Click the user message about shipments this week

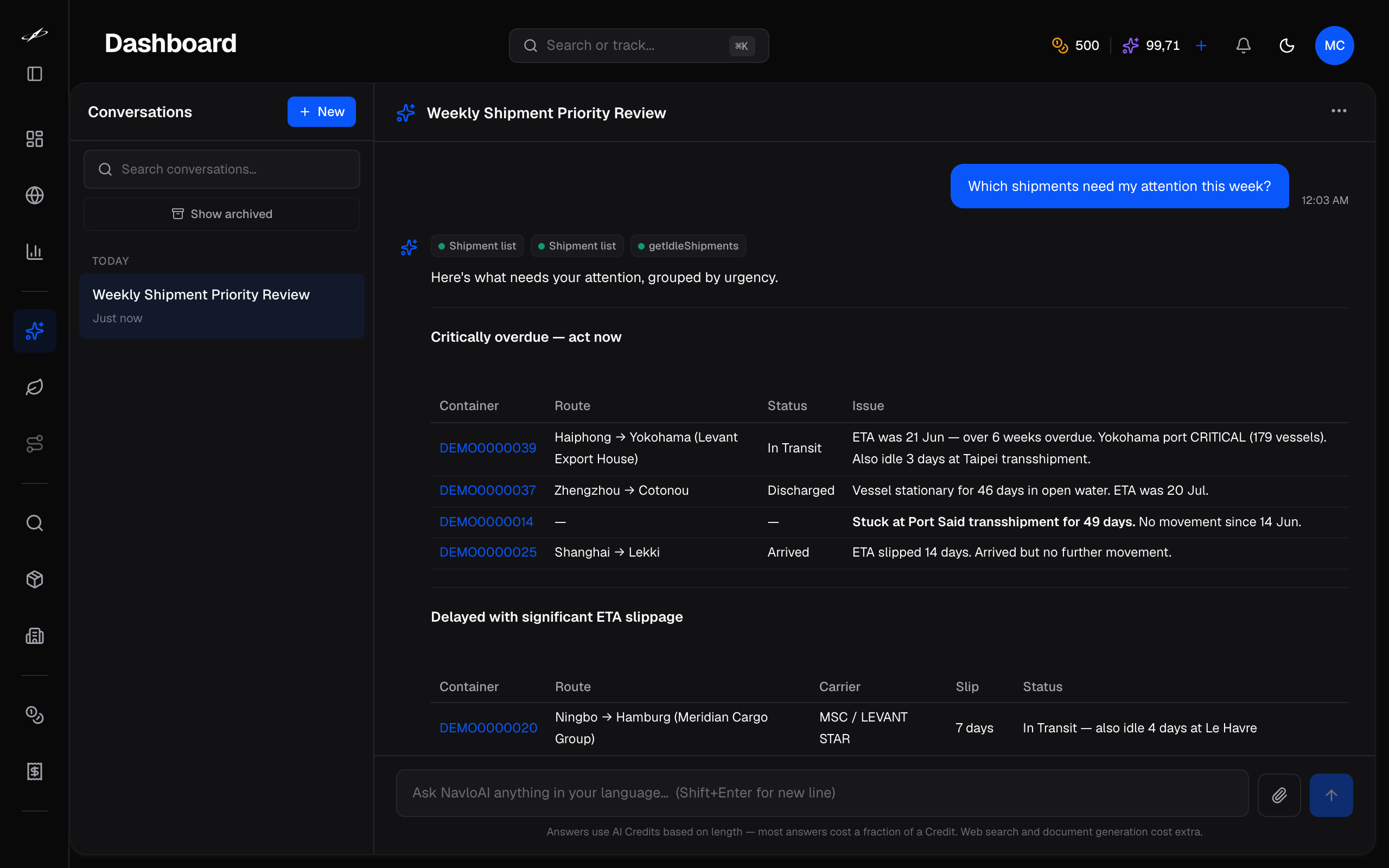pyautogui.click(x=1119, y=186)
